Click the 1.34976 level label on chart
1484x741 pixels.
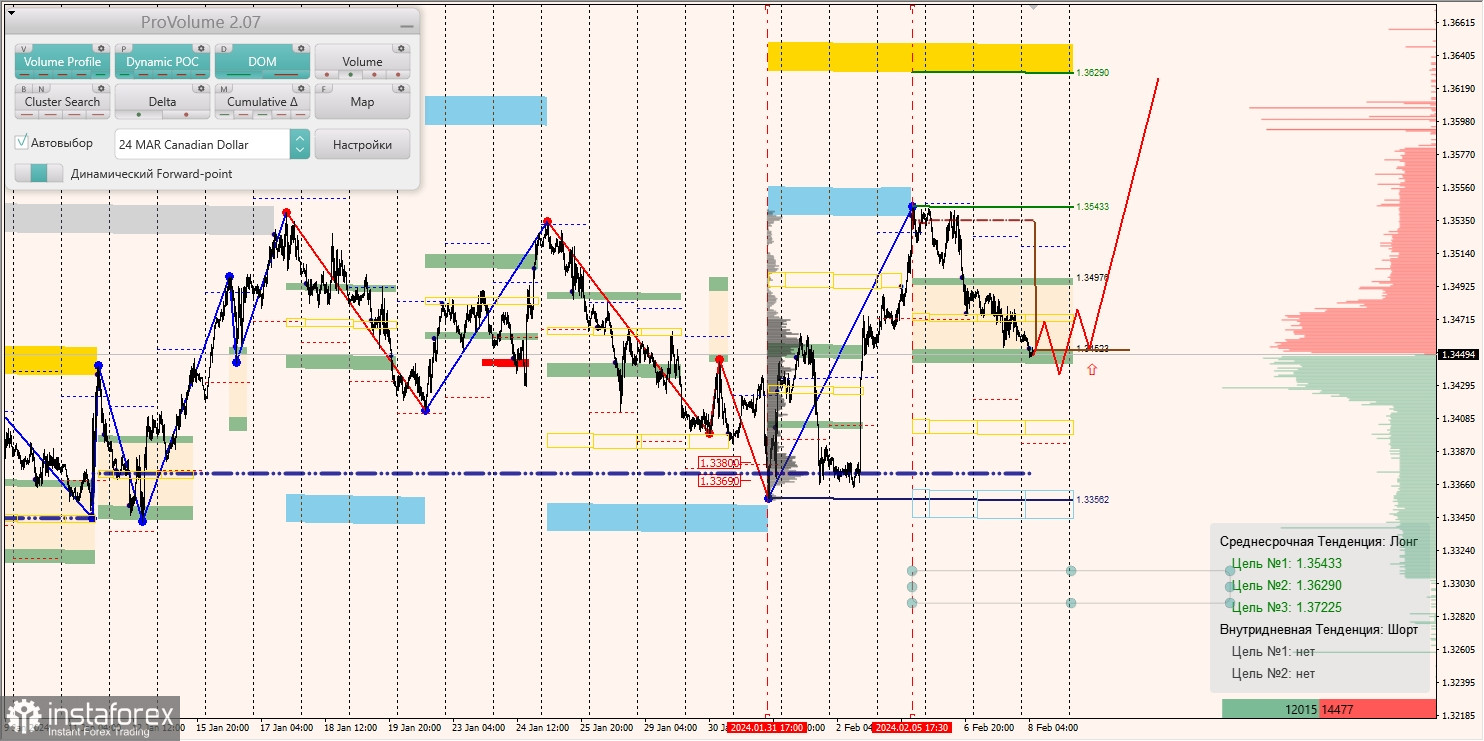pyautogui.click(x=1093, y=278)
